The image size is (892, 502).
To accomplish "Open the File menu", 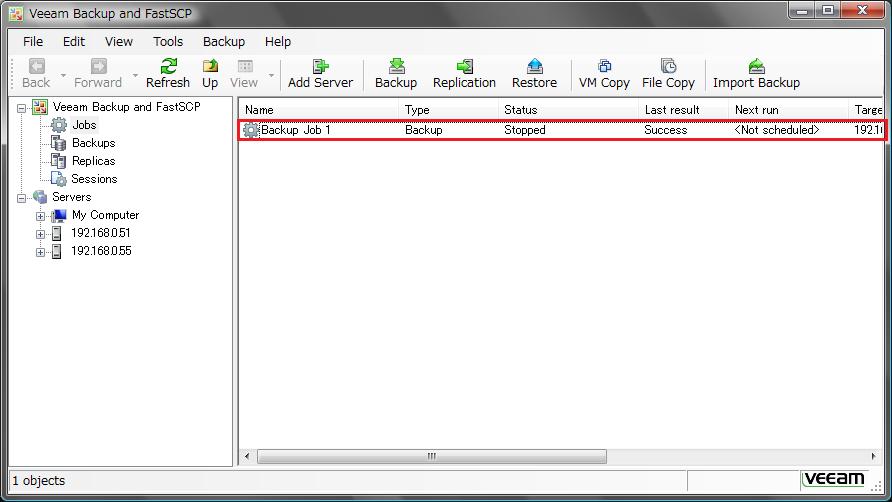I will coord(33,42).
